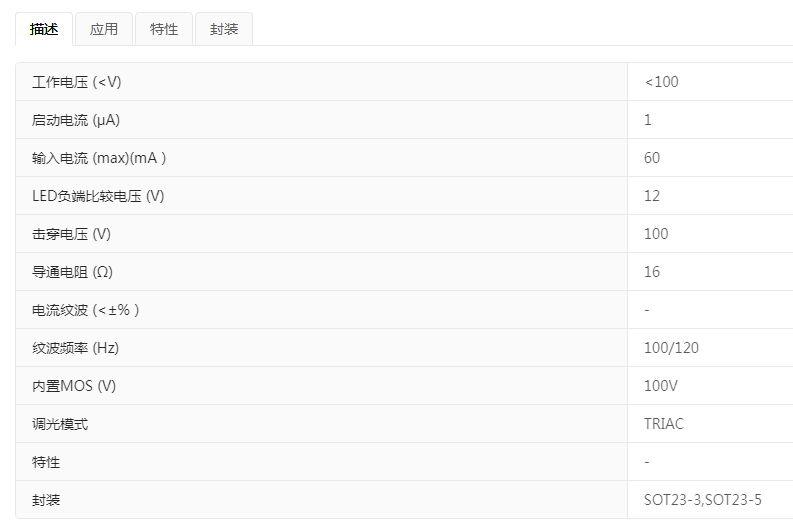Click the 100V built-in MOS value
The image size is (793, 522).
coord(660,386)
